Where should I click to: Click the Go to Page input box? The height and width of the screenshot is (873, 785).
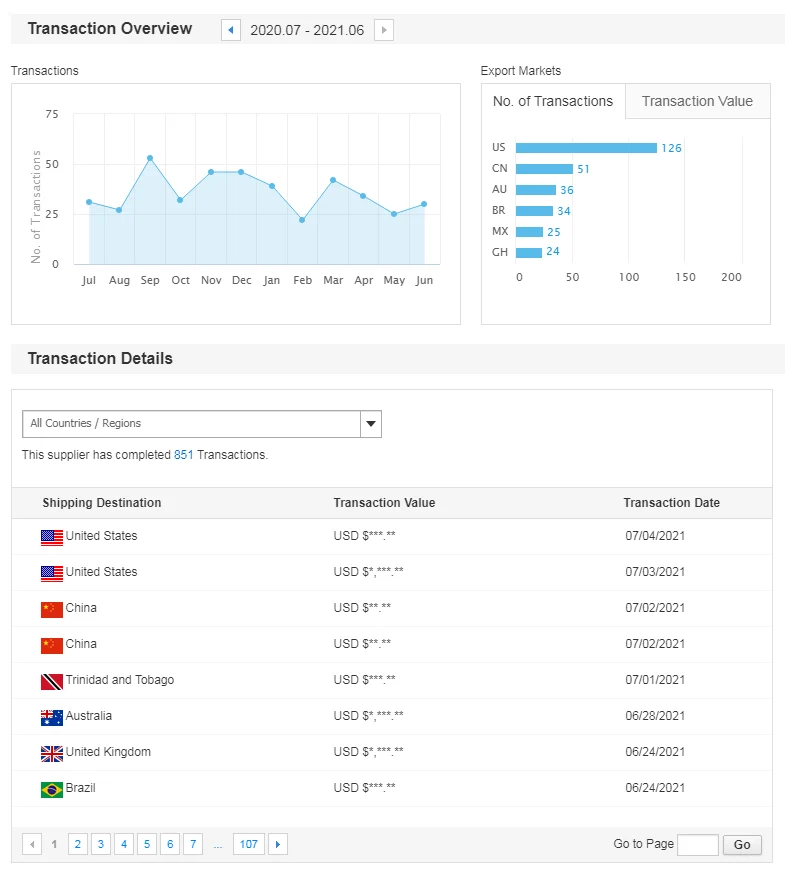[x=697, y=845]
